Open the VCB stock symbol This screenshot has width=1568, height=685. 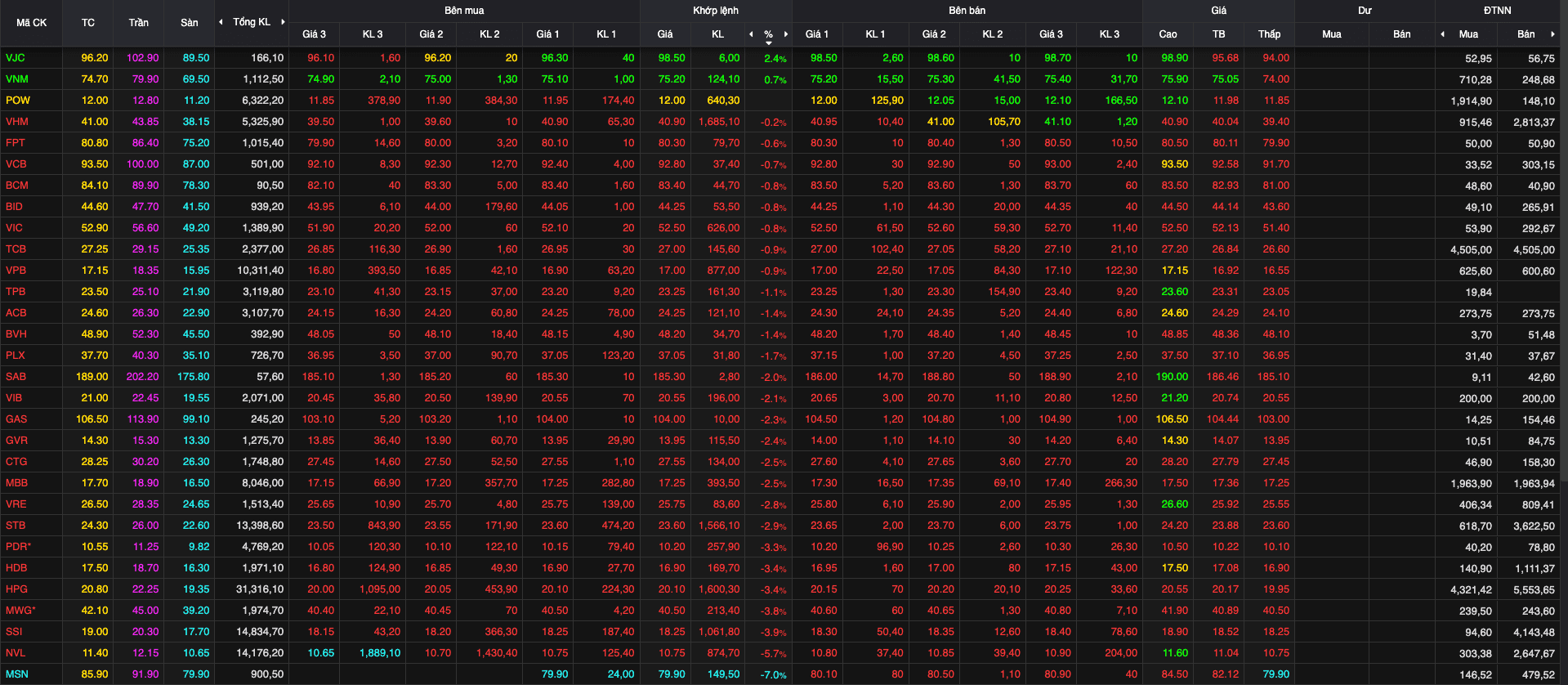16,164
